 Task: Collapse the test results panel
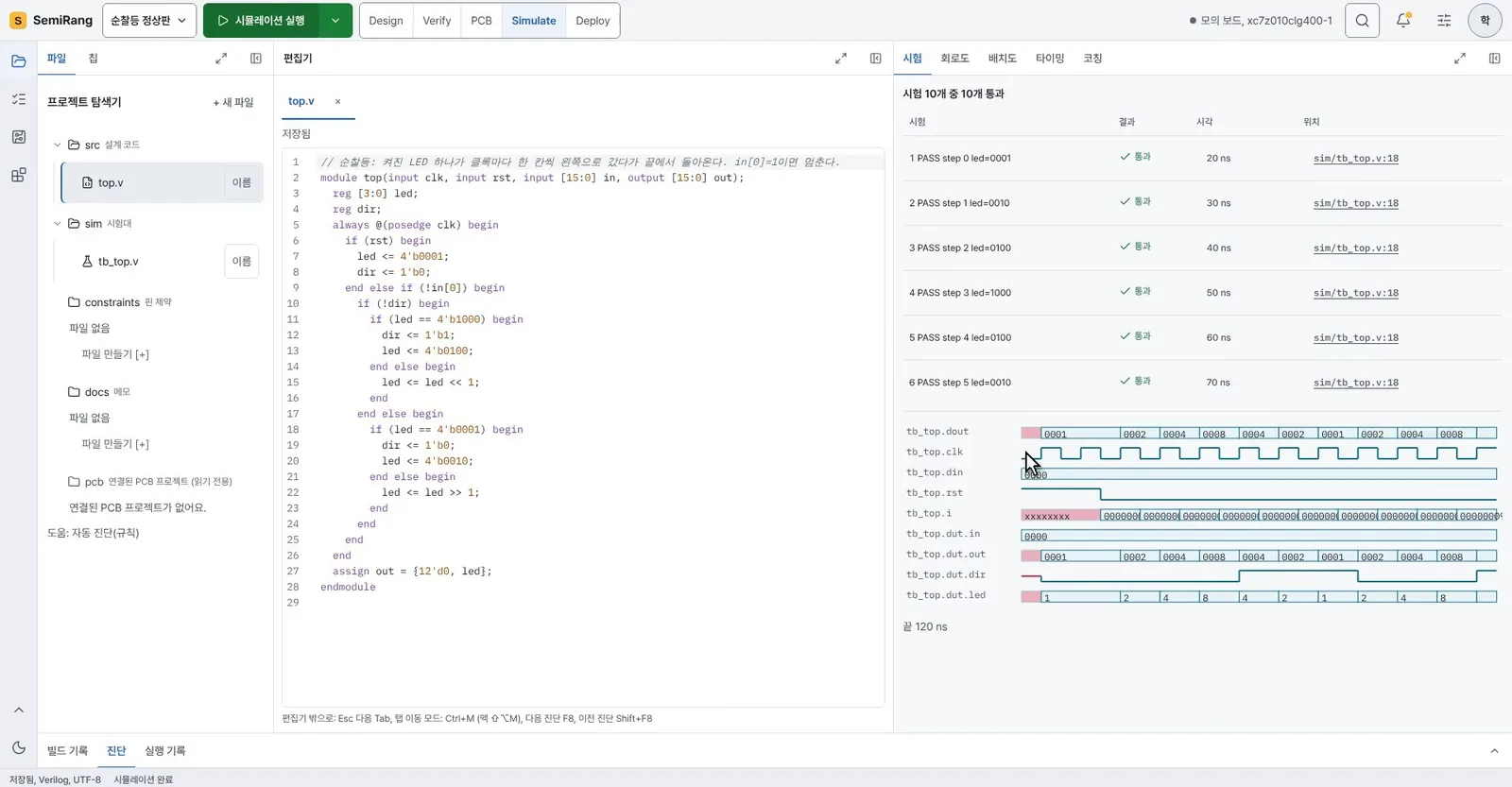1495,59
